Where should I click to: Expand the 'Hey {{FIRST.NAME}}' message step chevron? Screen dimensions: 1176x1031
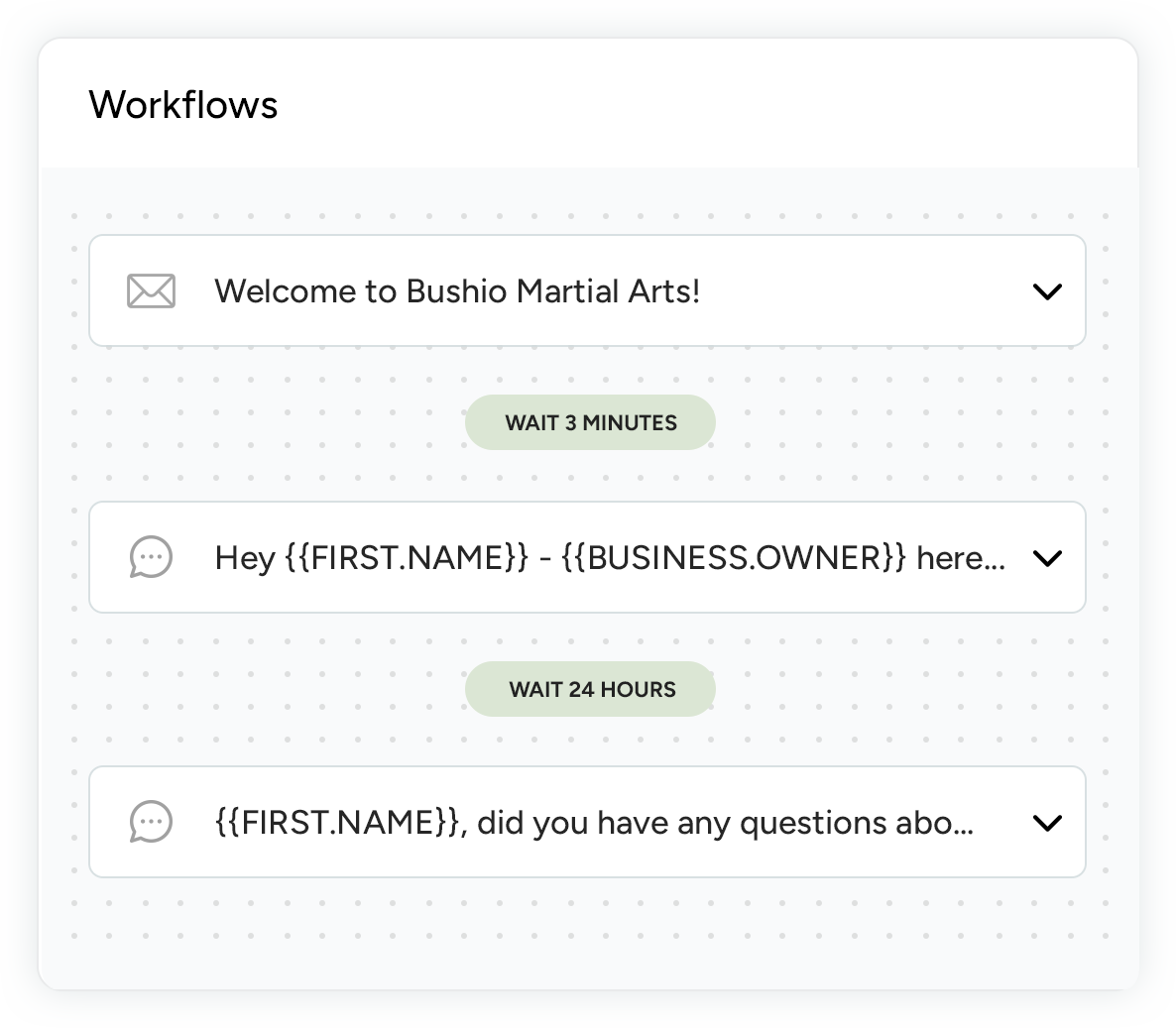(1047, 558)
